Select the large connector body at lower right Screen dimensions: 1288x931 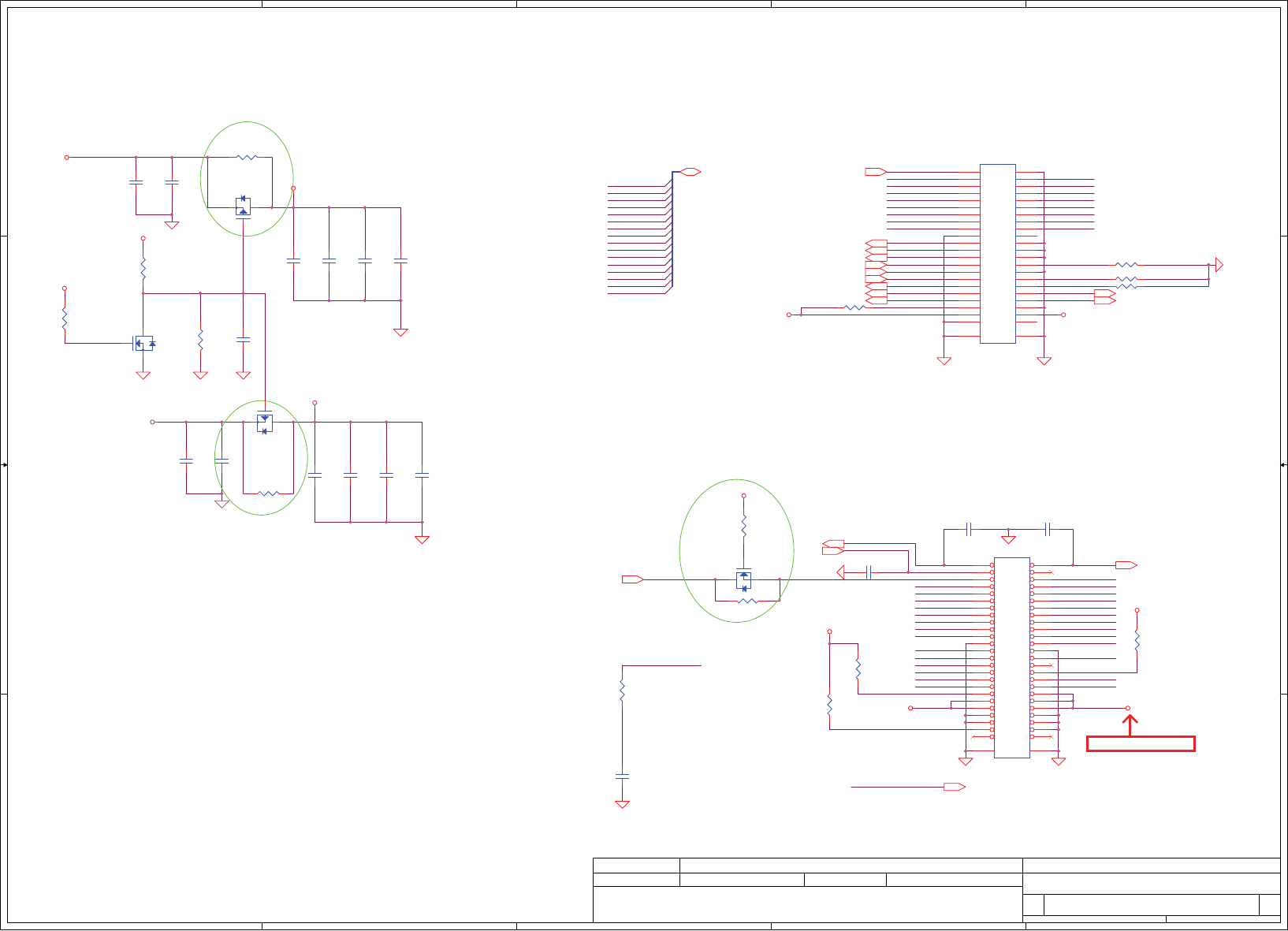[1012, 657]
